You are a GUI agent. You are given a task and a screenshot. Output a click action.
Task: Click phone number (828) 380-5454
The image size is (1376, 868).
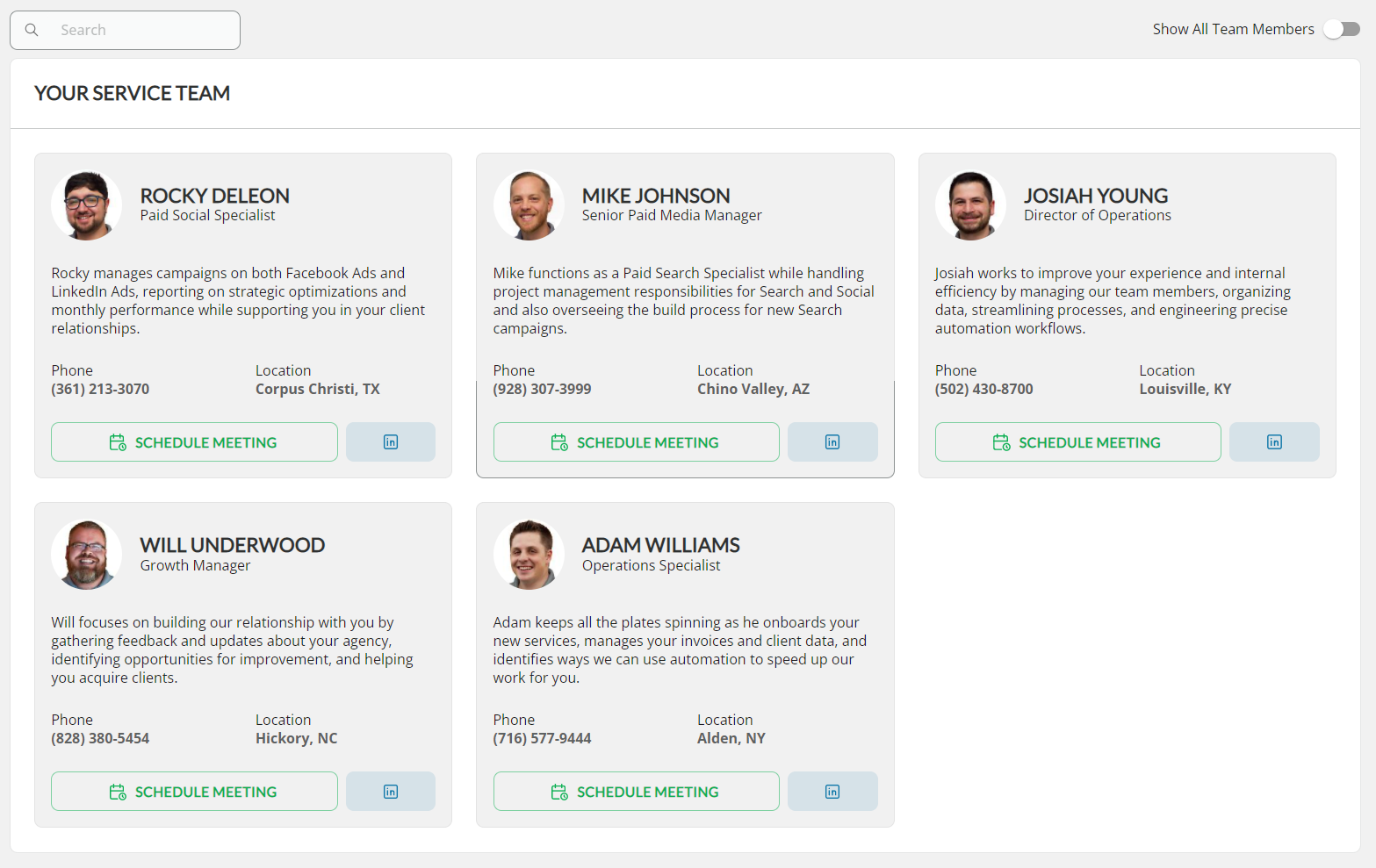(x=100, y=738)
